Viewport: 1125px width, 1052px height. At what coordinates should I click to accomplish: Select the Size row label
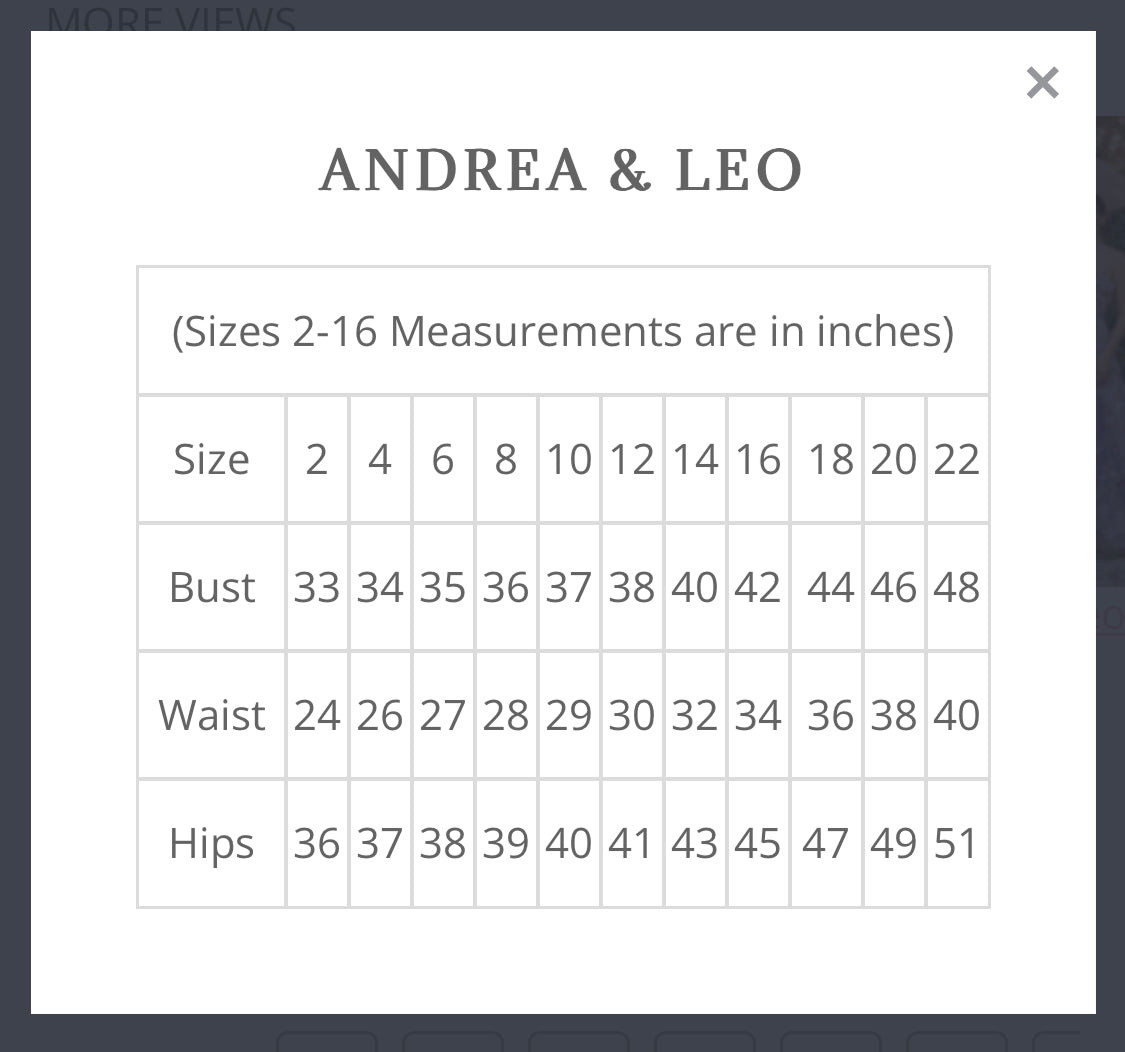pos(211,460)
